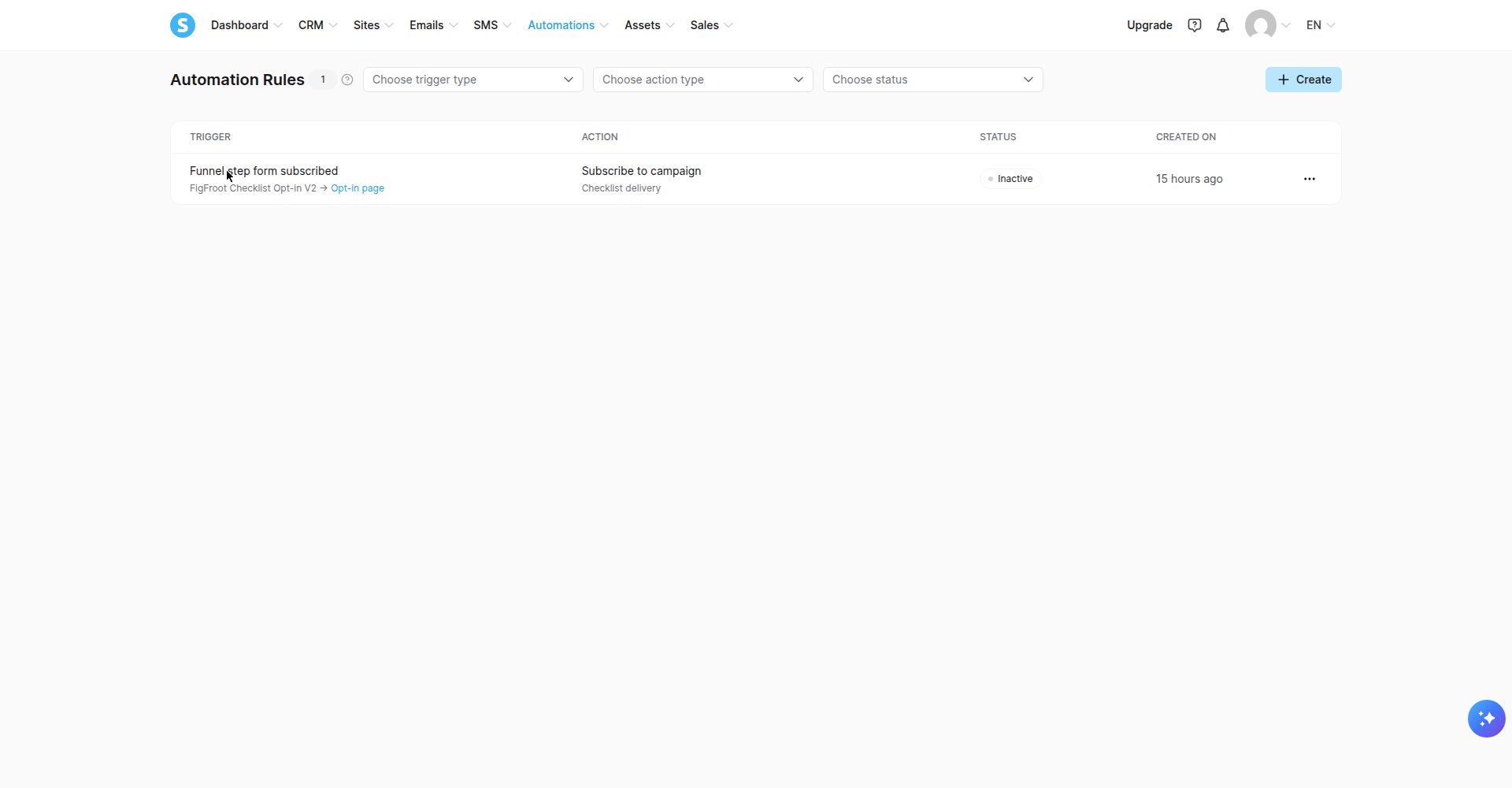Open the AI assistant sparkle button

point(1487,719)
